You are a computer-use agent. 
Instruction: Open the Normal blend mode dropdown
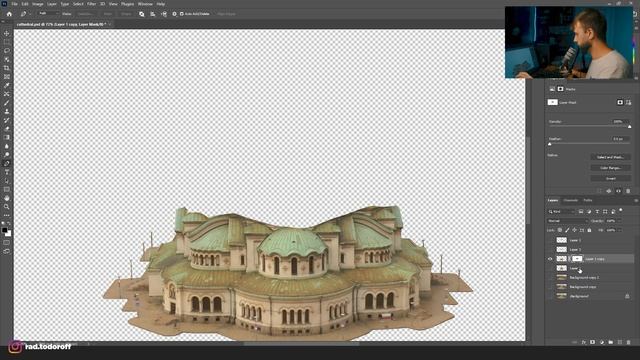pos(567,221)
